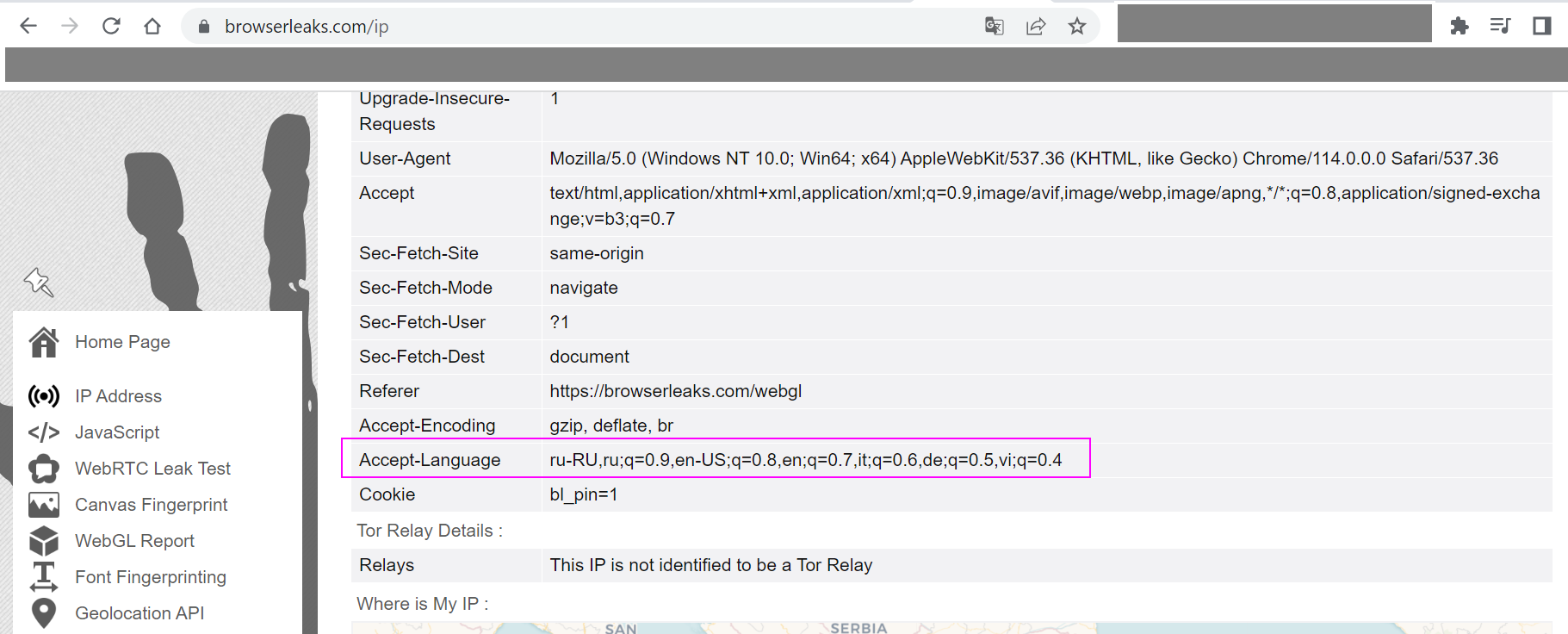
Task: Open the media control icon
Action: [x=1500, y=26]
